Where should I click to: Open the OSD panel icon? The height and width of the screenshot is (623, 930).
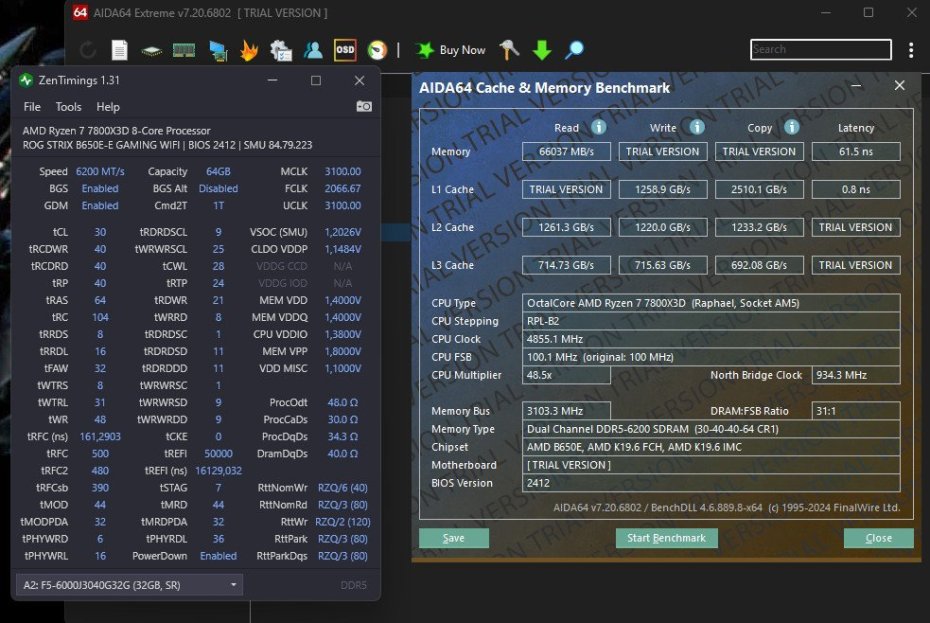[345, 50]
